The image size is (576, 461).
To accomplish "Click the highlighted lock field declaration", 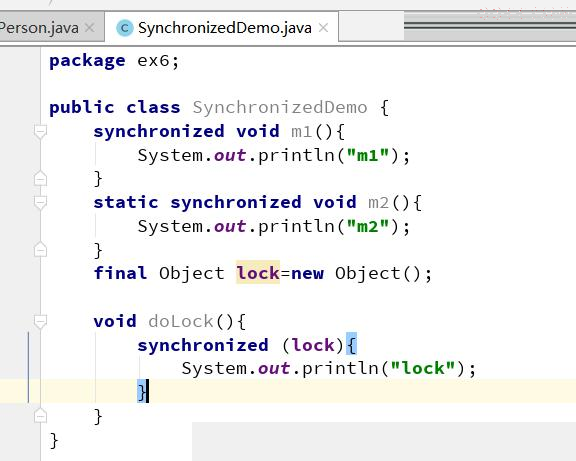I will click(258, 273).
